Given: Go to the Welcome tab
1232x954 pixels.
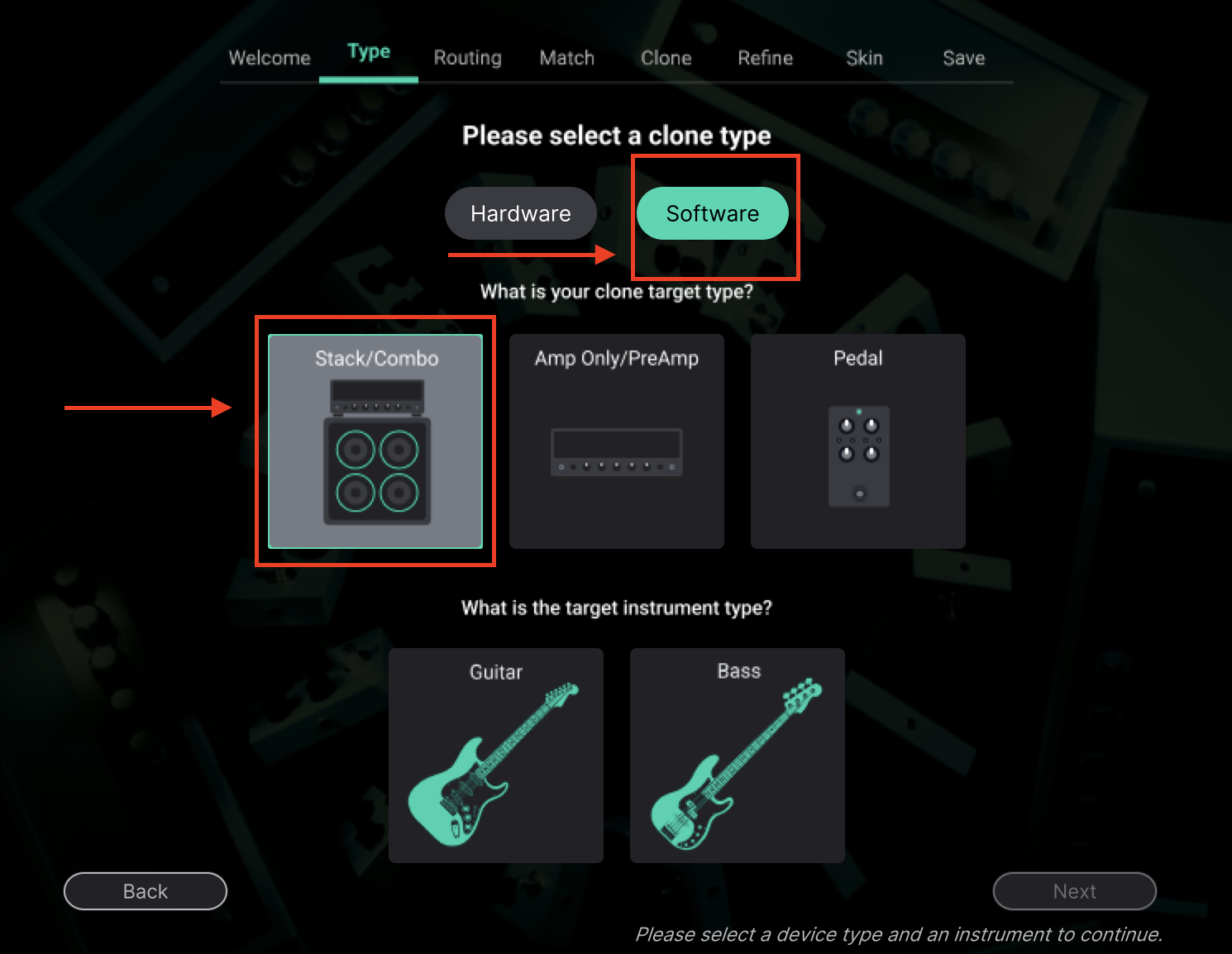Looking at the screenshot, I should [x=270, y=58].
